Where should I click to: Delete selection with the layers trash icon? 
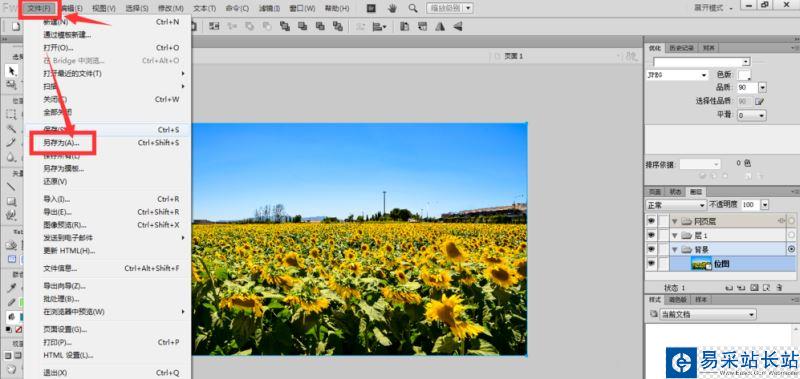tap(779, 288)
